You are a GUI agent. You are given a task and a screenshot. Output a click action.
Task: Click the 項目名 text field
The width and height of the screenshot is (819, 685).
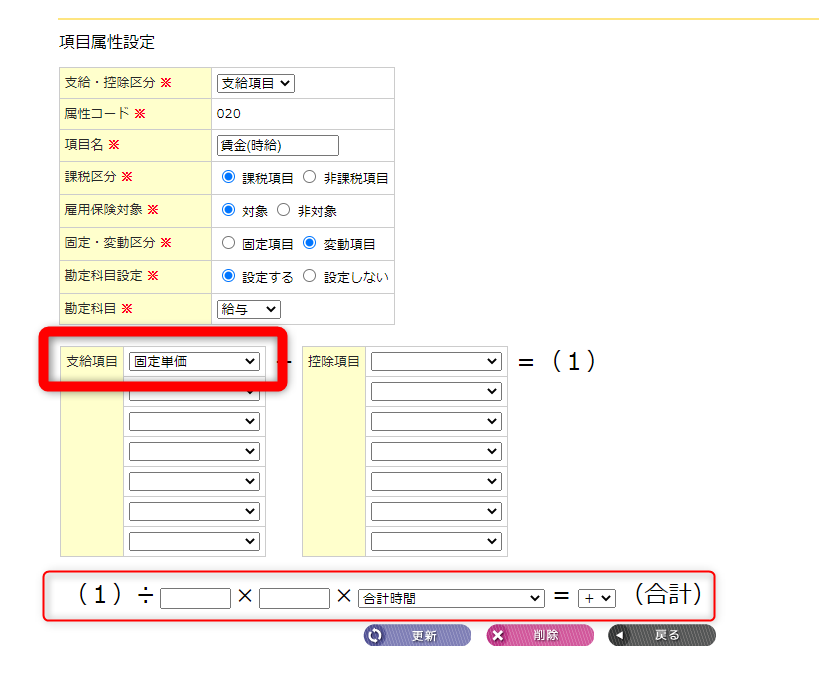pos(278,145)
